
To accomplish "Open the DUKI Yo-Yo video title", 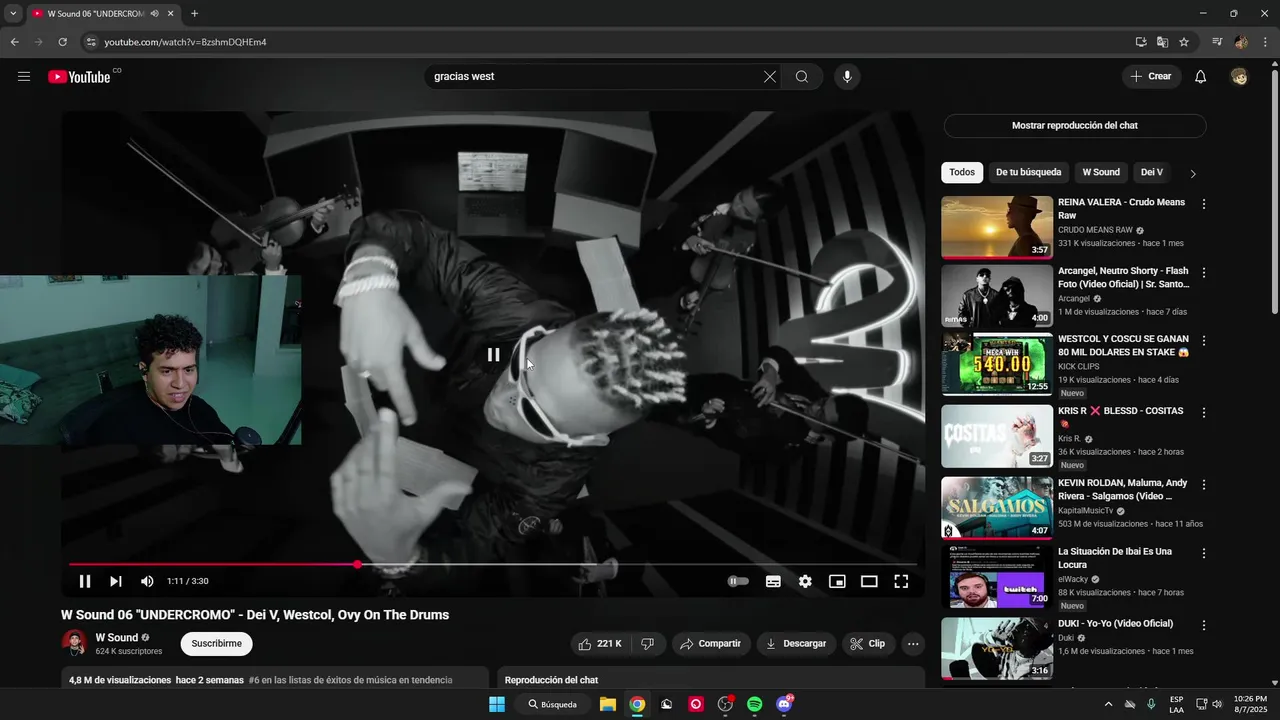I will point(1115,624).
